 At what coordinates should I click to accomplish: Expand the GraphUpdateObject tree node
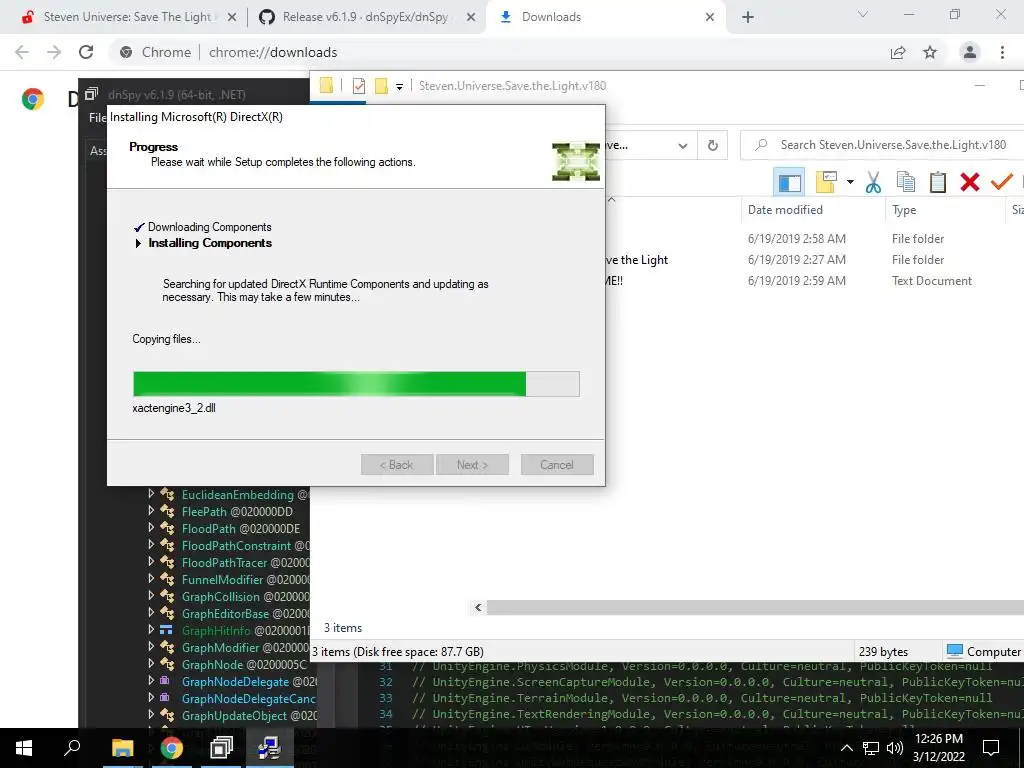tap(151, 714)
